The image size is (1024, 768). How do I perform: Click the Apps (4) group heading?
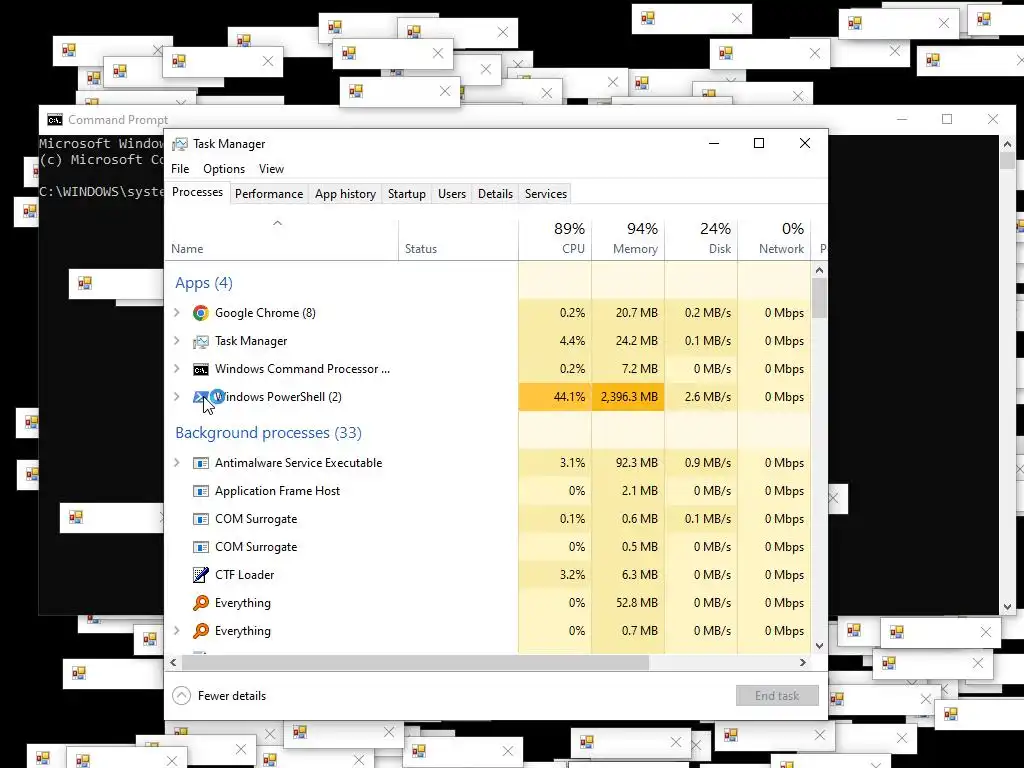point(204,283)
